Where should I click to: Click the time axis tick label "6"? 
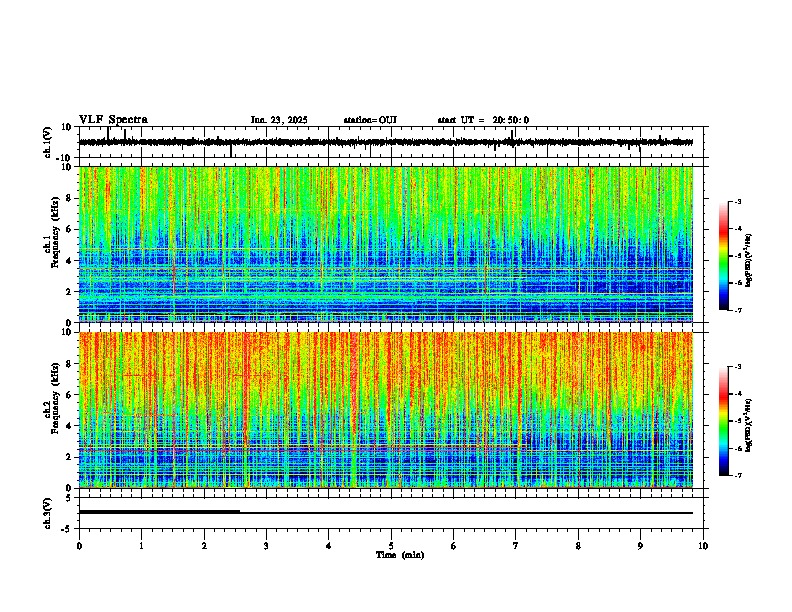454,546
